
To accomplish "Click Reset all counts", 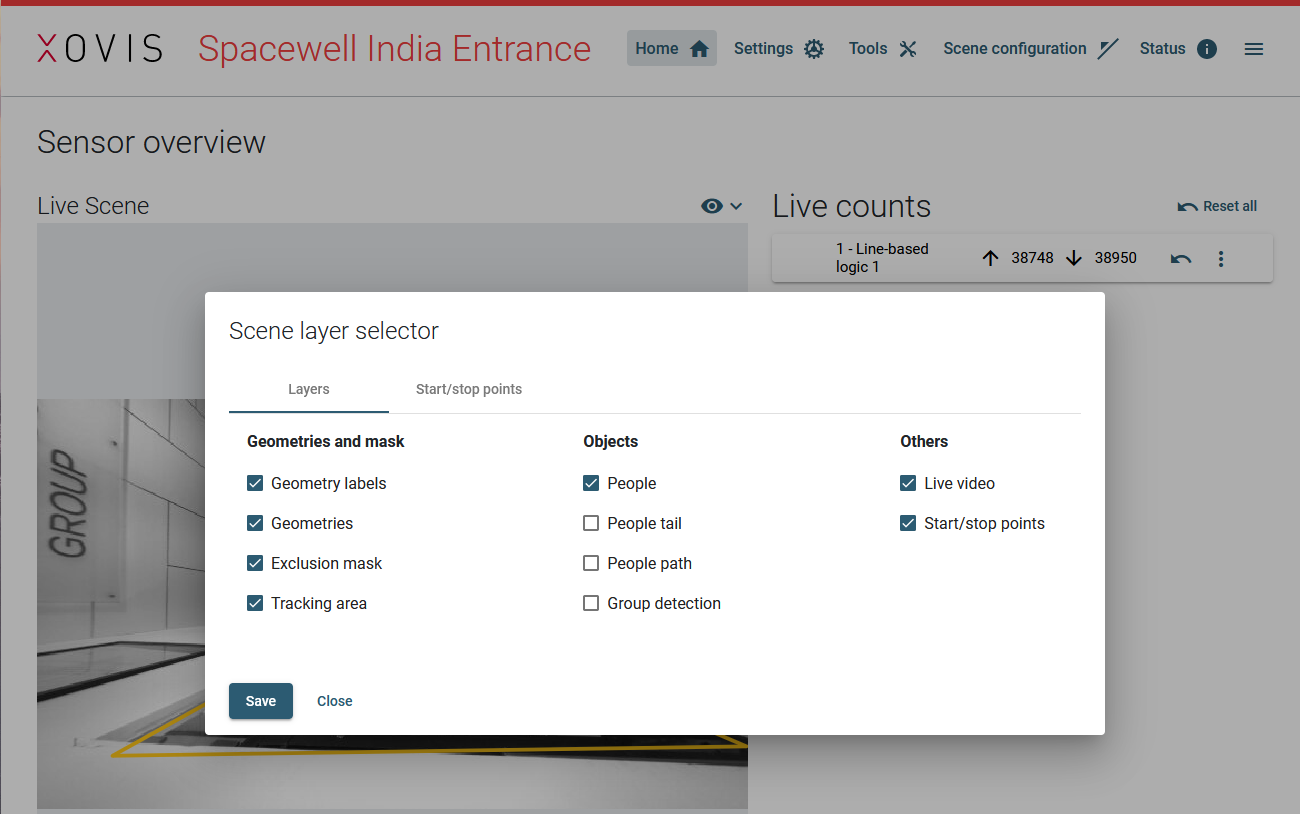I will 1217,206.
